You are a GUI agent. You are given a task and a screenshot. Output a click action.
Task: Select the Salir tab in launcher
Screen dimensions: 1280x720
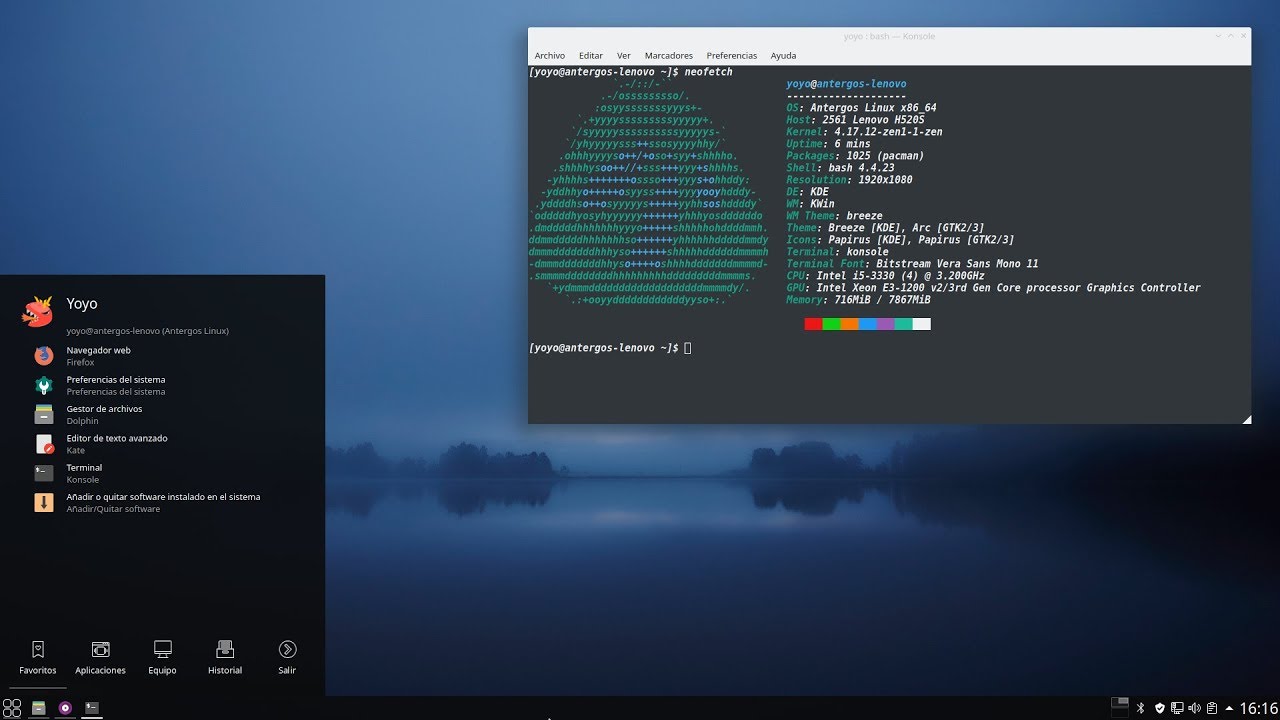(x=287, y=657)
